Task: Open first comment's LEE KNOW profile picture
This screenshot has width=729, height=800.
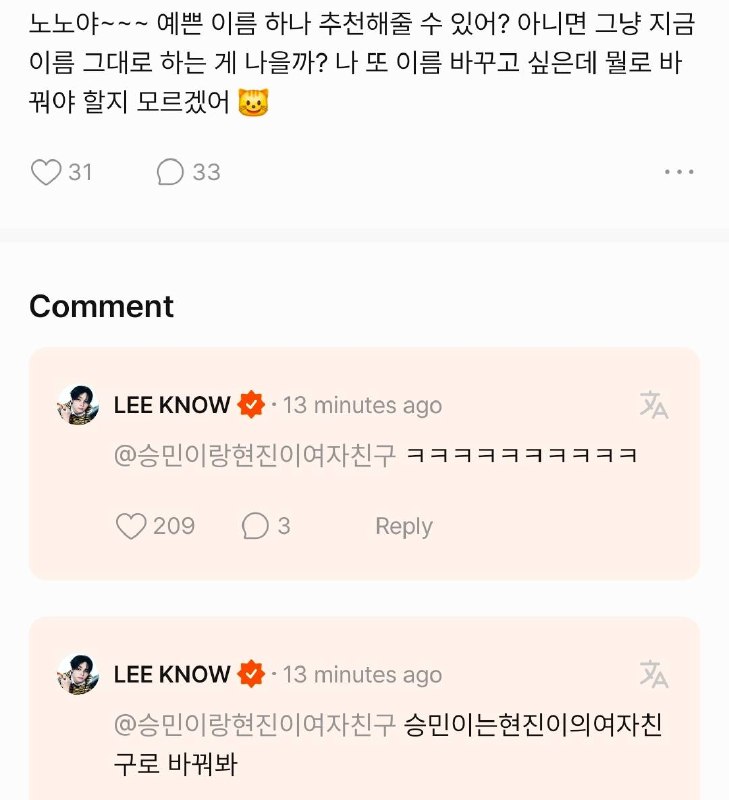Action: [78, 405]
